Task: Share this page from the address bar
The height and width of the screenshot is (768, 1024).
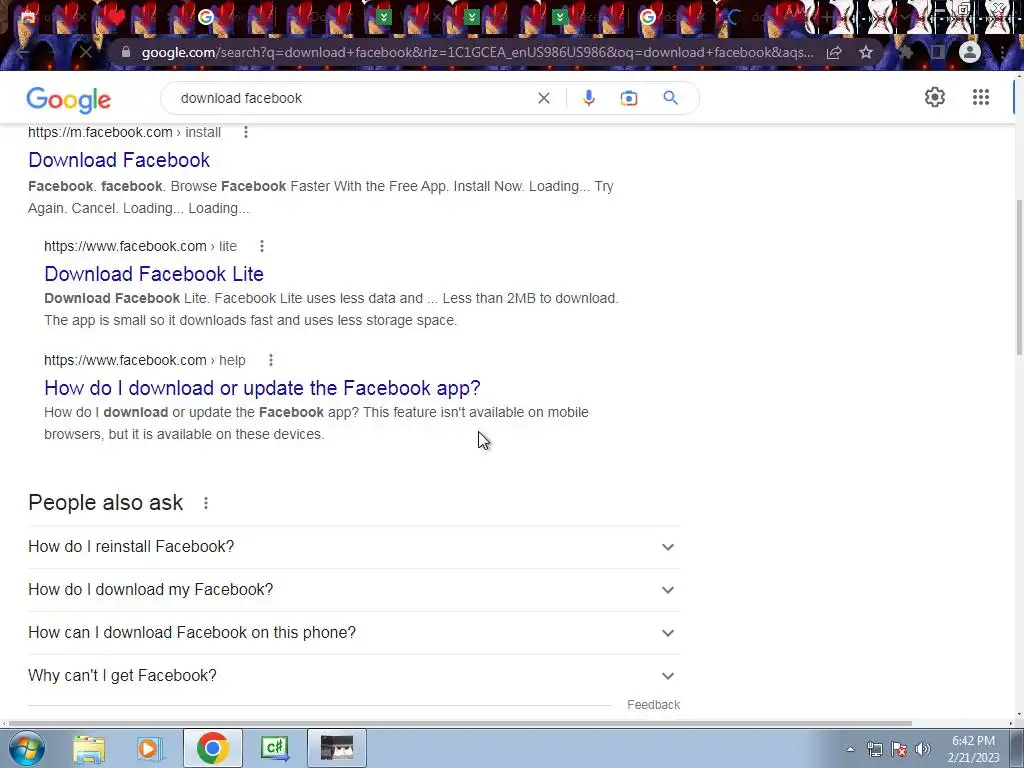Action: (834, 52)
